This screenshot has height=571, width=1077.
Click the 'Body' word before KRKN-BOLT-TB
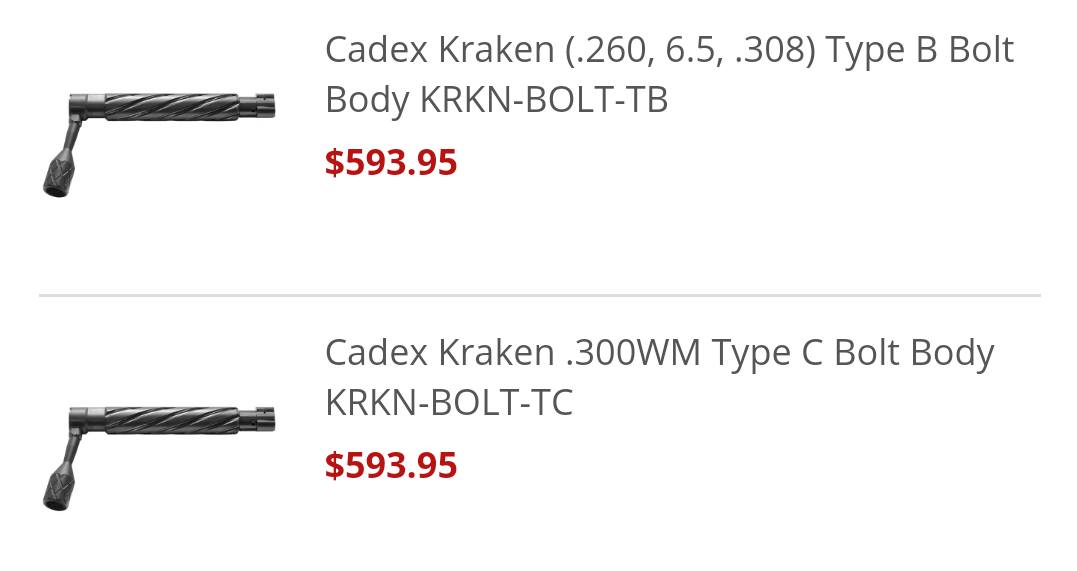[367, 101]
